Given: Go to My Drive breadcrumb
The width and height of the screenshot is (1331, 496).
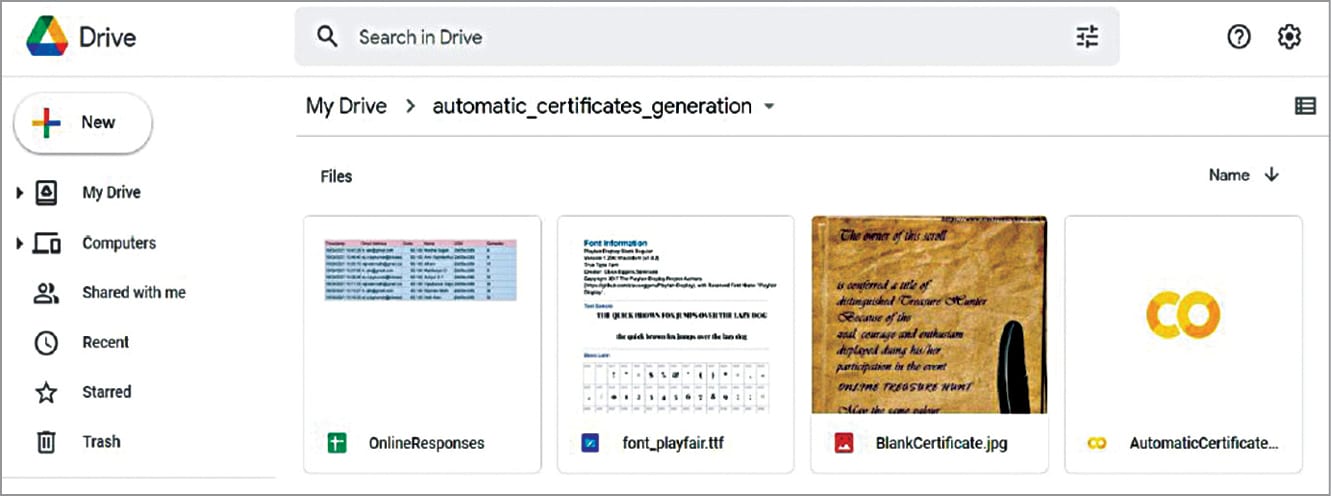Looking at the screenshot, I should (346, 106).
